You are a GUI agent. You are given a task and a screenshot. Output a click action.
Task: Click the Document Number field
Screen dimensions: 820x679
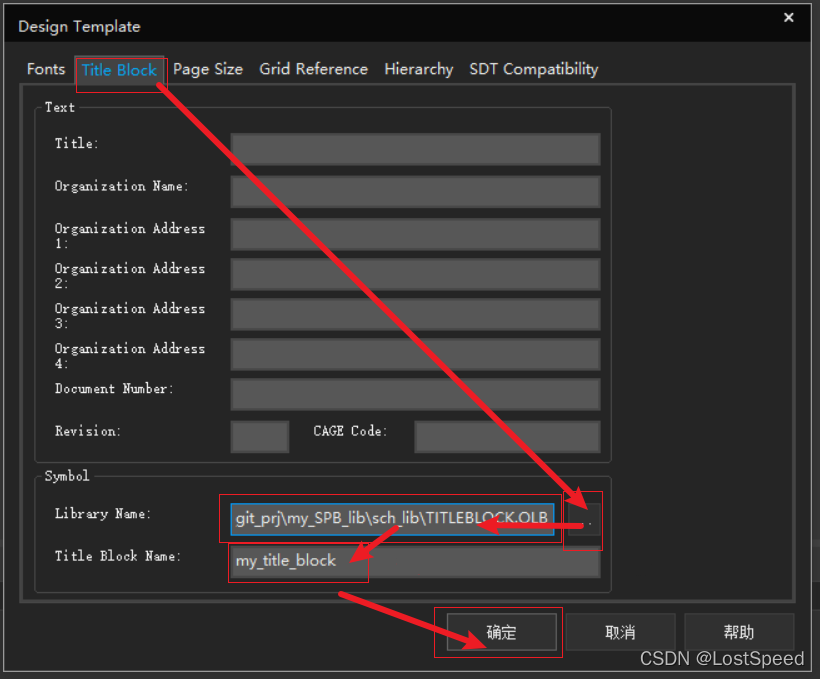click(415, 394)
